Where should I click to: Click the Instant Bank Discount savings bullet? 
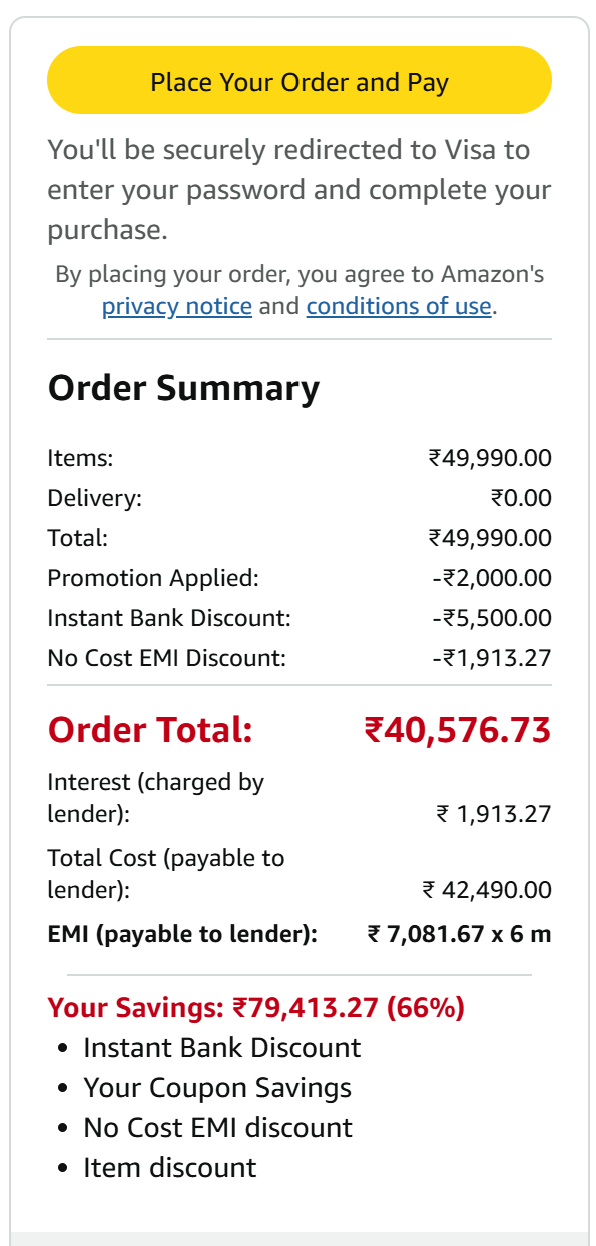[x=222, y=1048]
